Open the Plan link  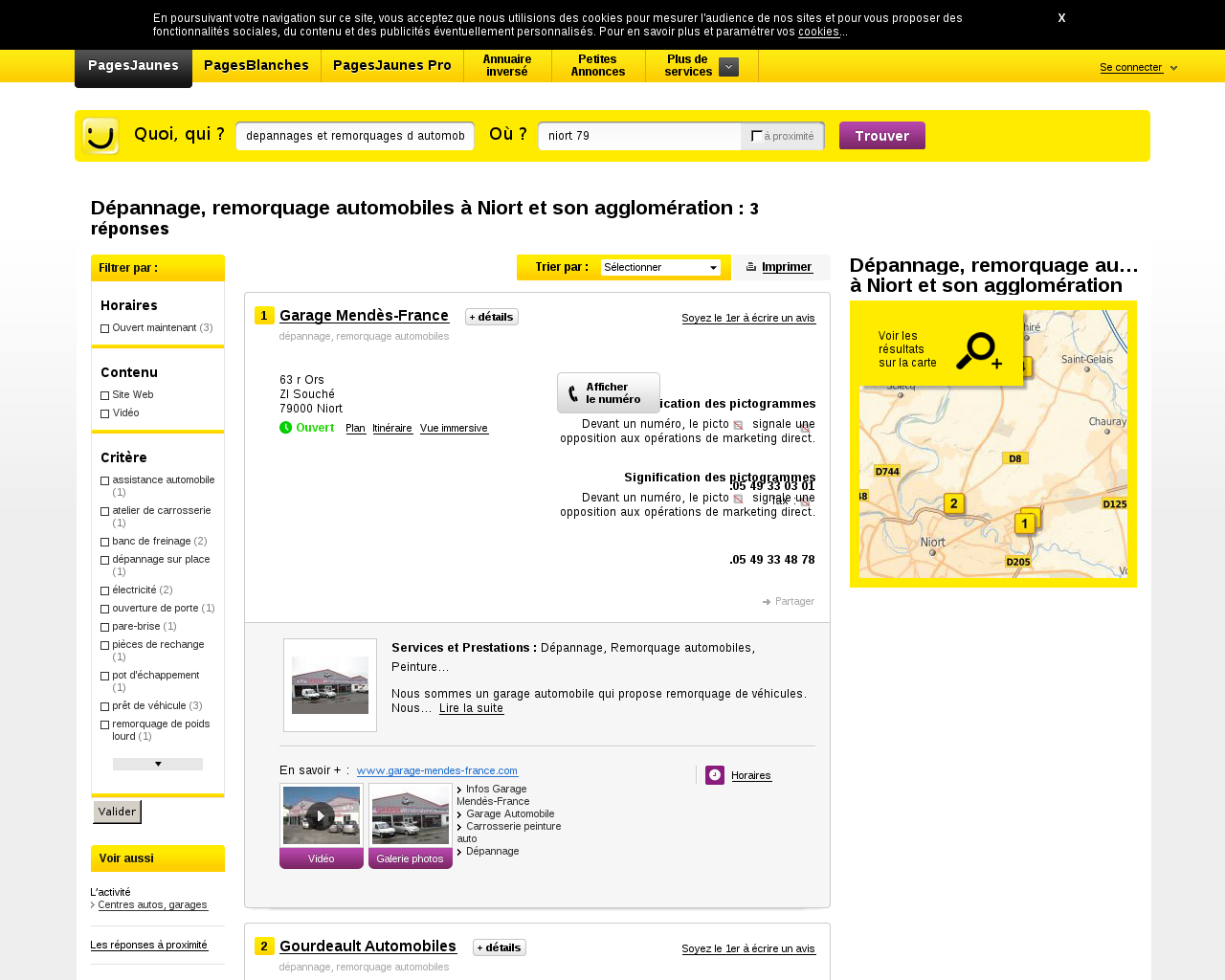click(355, 428)
